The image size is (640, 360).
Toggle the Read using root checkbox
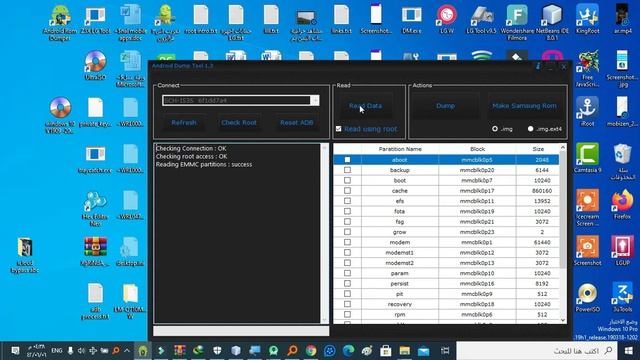(338, 129)
